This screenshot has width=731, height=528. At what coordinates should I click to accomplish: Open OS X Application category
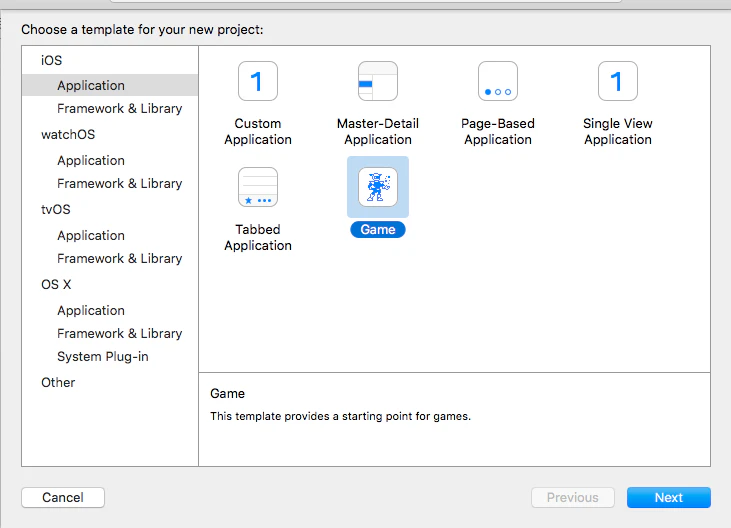(91, 310)
